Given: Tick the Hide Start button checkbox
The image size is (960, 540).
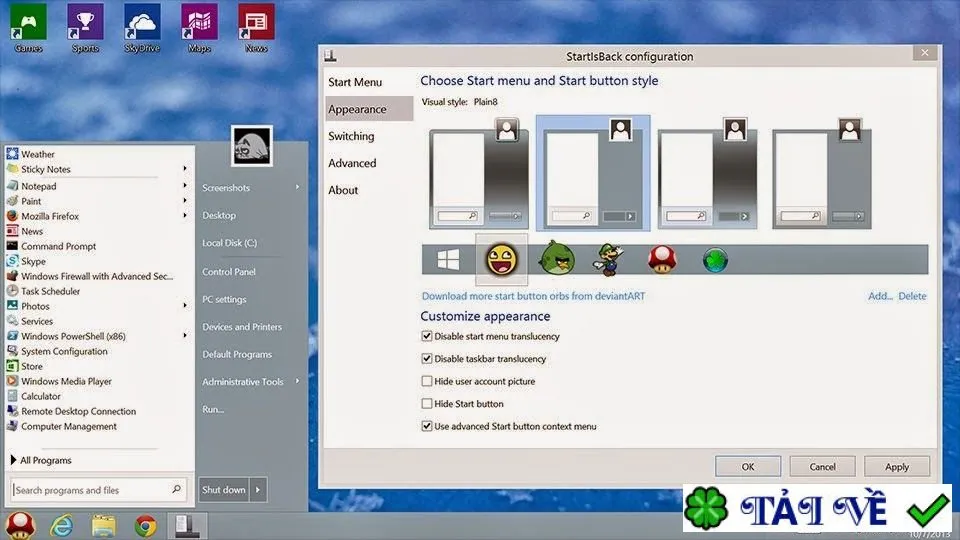Looking at the screenshot, I should click(427, 403).
